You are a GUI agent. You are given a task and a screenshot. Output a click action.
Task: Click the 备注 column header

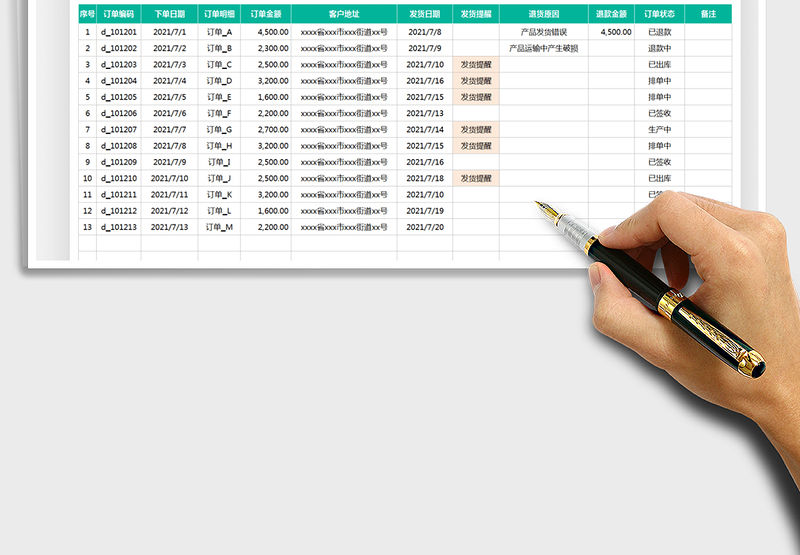click(x=708, y=15)
